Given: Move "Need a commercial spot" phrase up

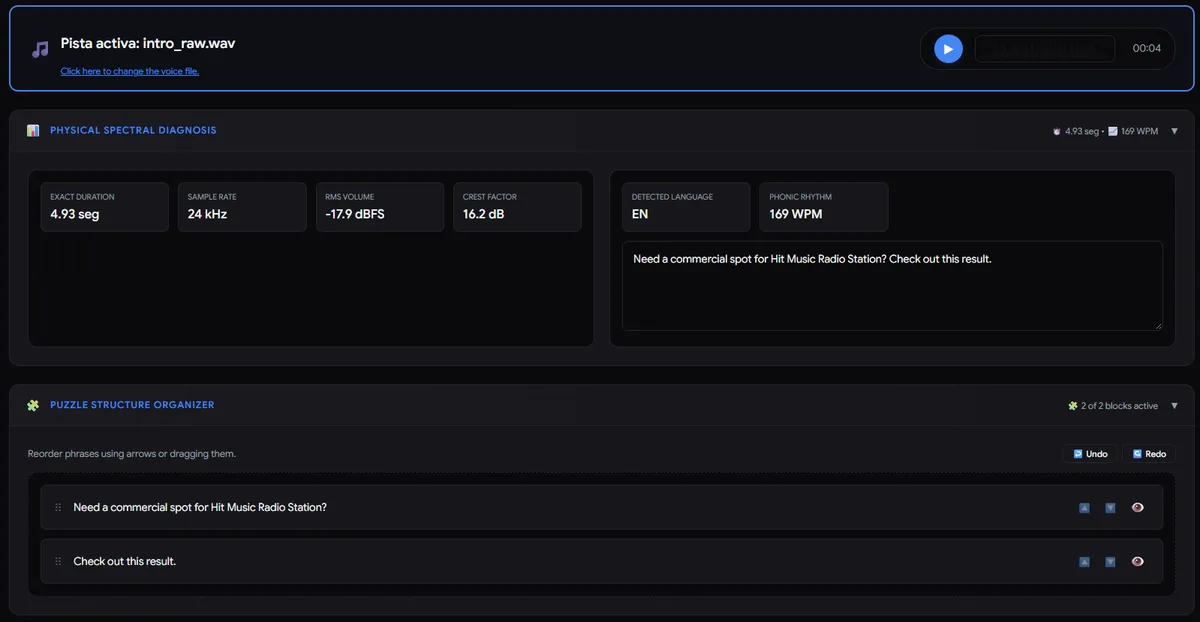Looking at the screenshot, I should 1084,508.
